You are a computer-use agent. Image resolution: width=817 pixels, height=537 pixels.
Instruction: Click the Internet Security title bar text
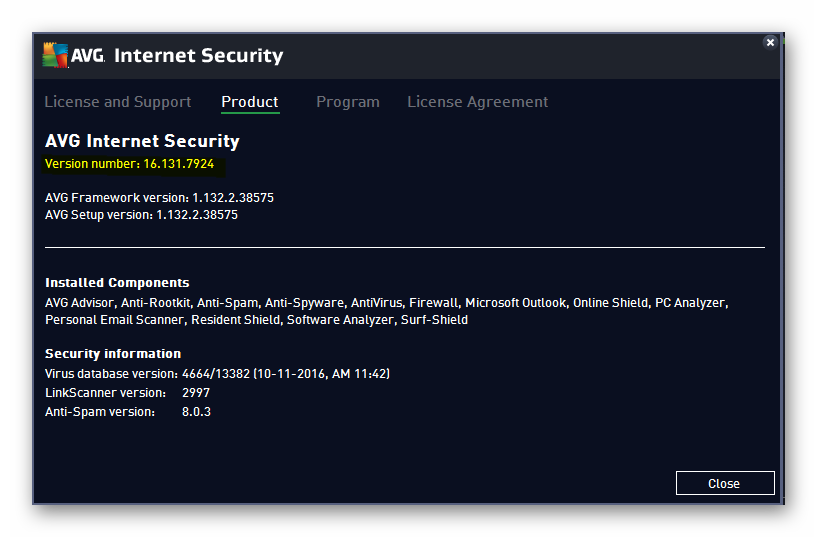pyautogui.click(x=199, y=55)
